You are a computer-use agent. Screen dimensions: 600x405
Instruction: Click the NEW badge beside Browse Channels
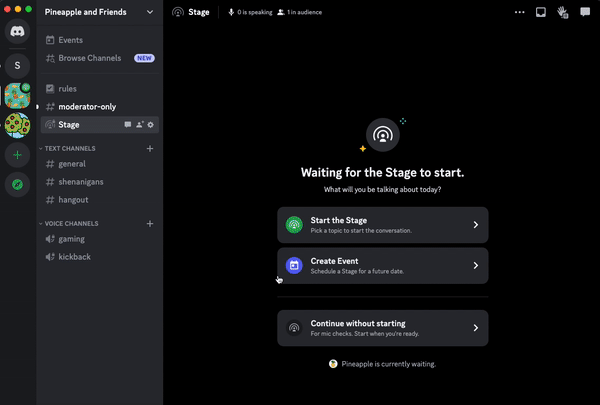click(144, 58)
